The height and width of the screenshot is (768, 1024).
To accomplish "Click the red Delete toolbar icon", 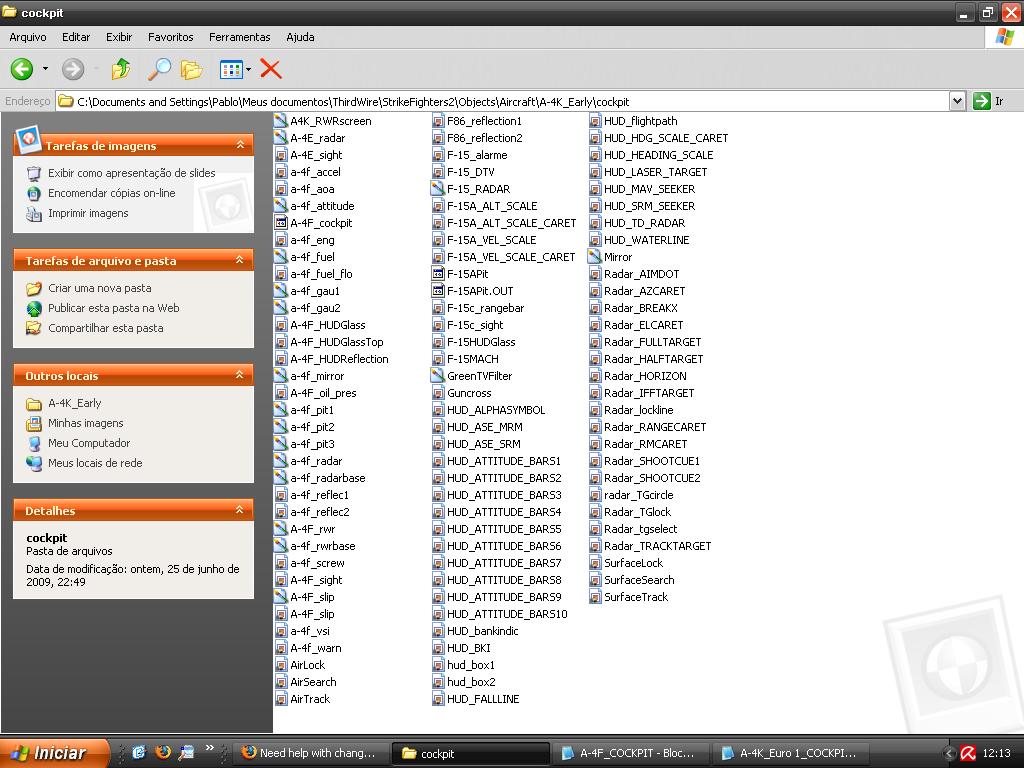I will 270,69.
